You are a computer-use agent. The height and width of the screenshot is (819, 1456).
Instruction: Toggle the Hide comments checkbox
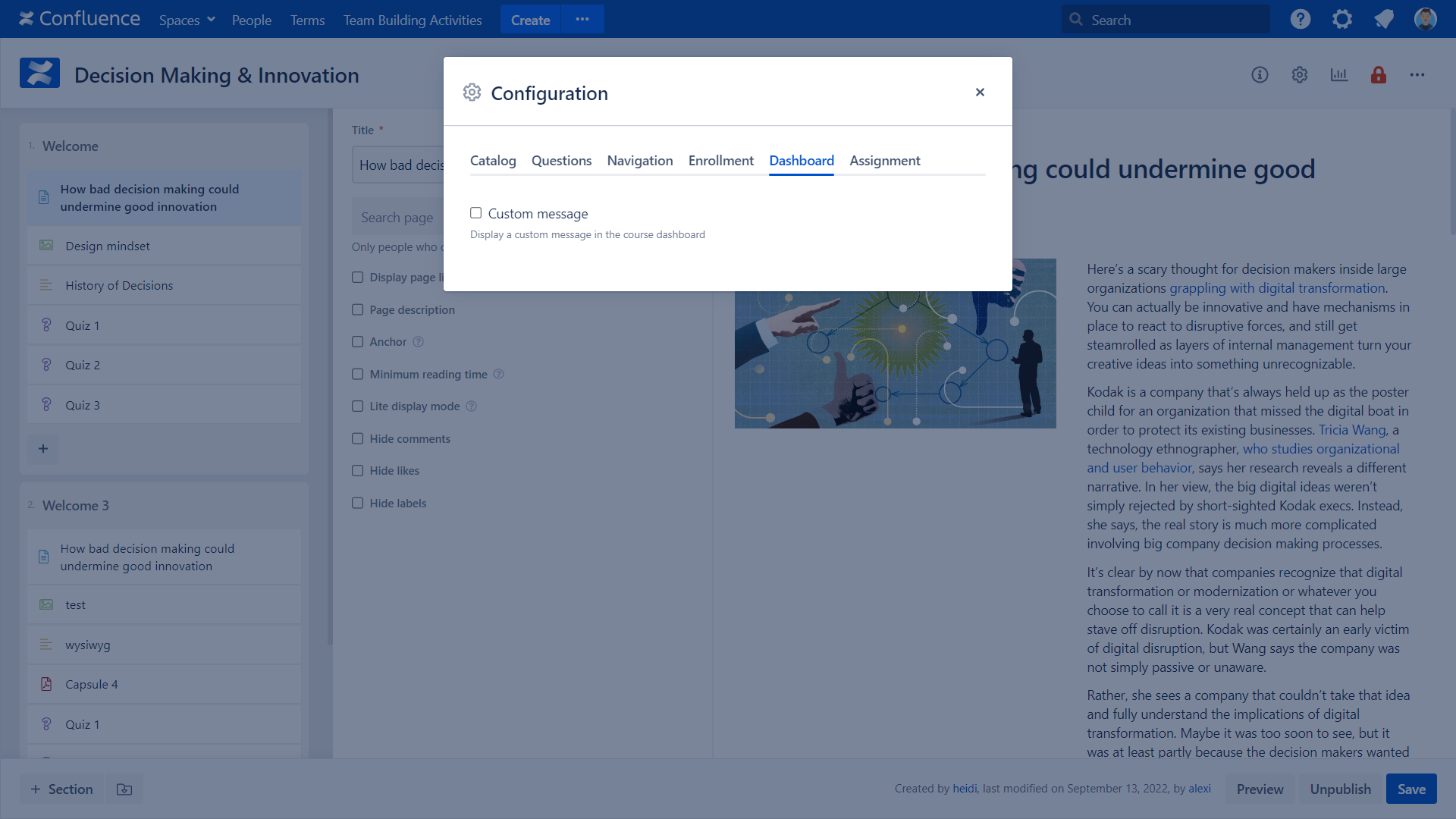pos(358,439)
